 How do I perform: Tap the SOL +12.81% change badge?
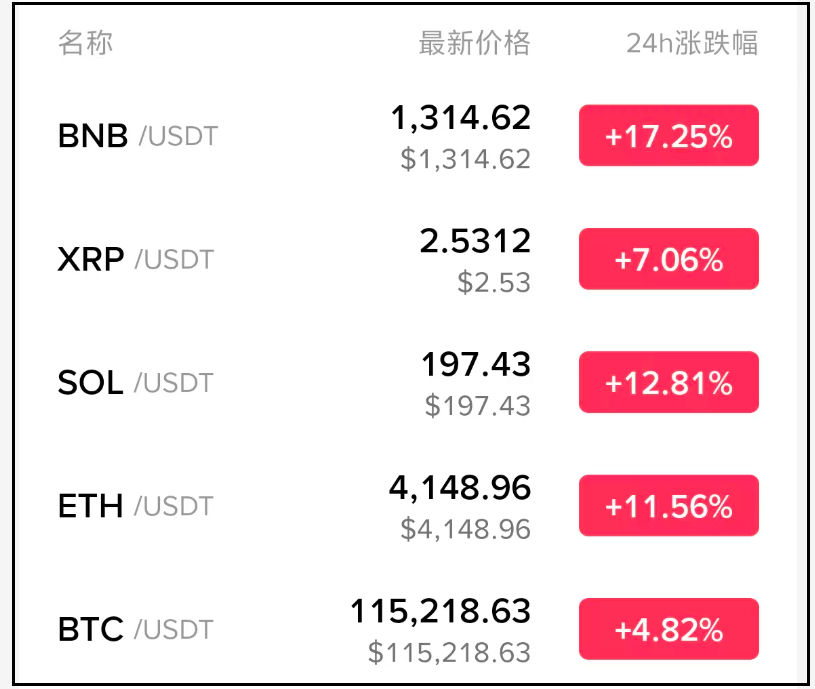(x=668, y=383)
